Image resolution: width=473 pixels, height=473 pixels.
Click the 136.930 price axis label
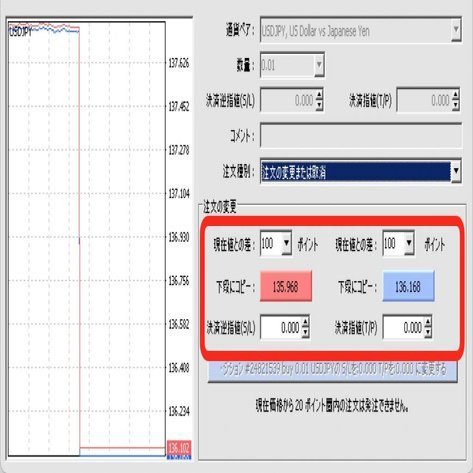tap(179, 237)
